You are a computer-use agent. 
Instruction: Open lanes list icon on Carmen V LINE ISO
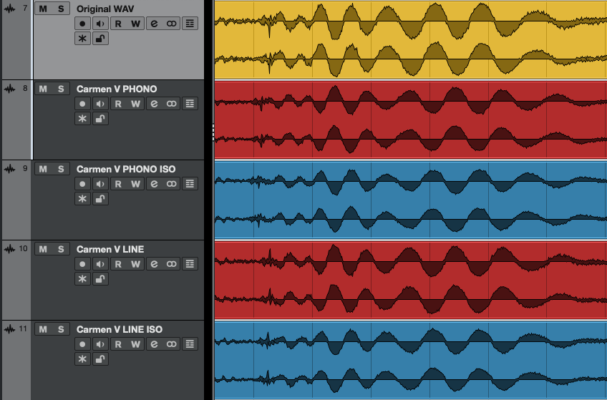pyautogui.click(x=190, y=343)
